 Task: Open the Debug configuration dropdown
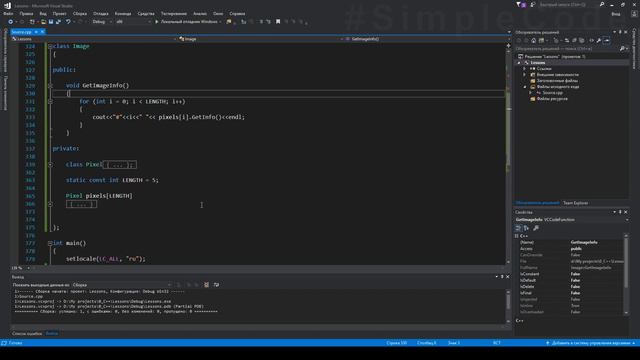[x=102, y=22]
